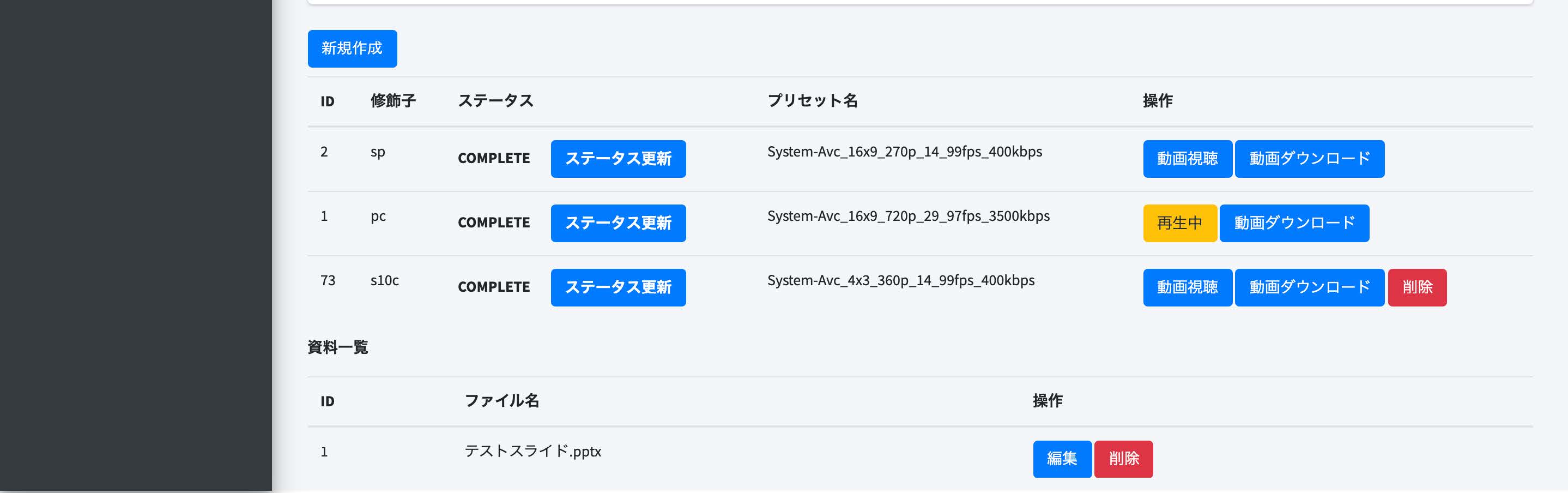Click the s10c modifier cell
1568x493 pixels.
click(x=385, y=280)
